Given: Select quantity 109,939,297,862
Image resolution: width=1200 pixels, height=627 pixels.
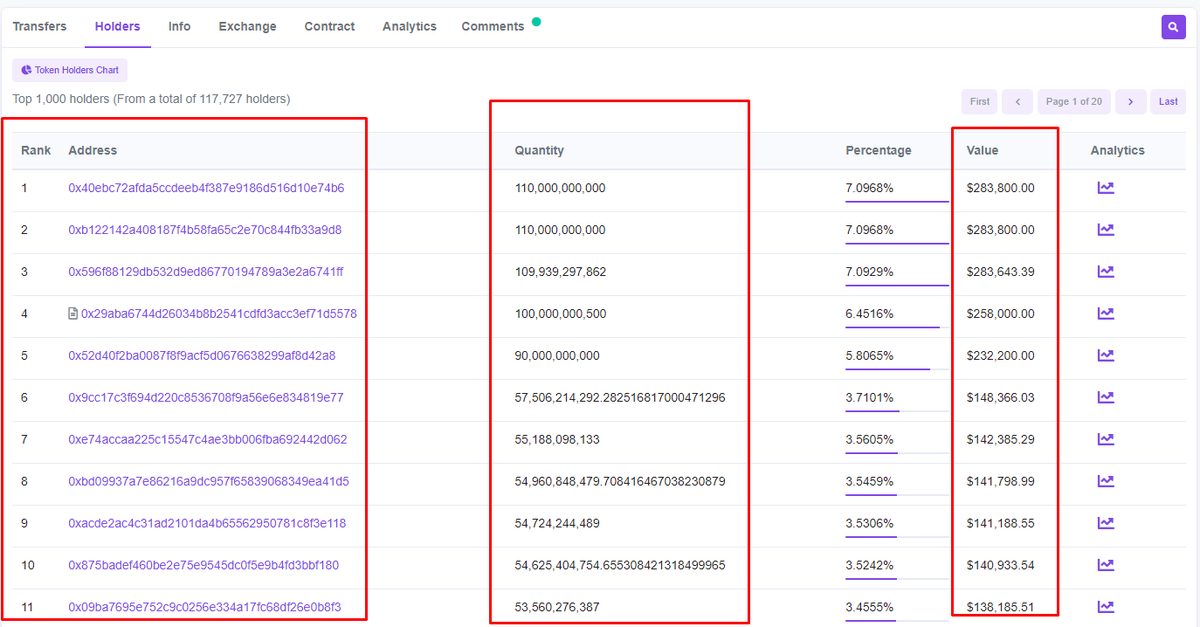Looking at the screenshot, I should [561, 272].
